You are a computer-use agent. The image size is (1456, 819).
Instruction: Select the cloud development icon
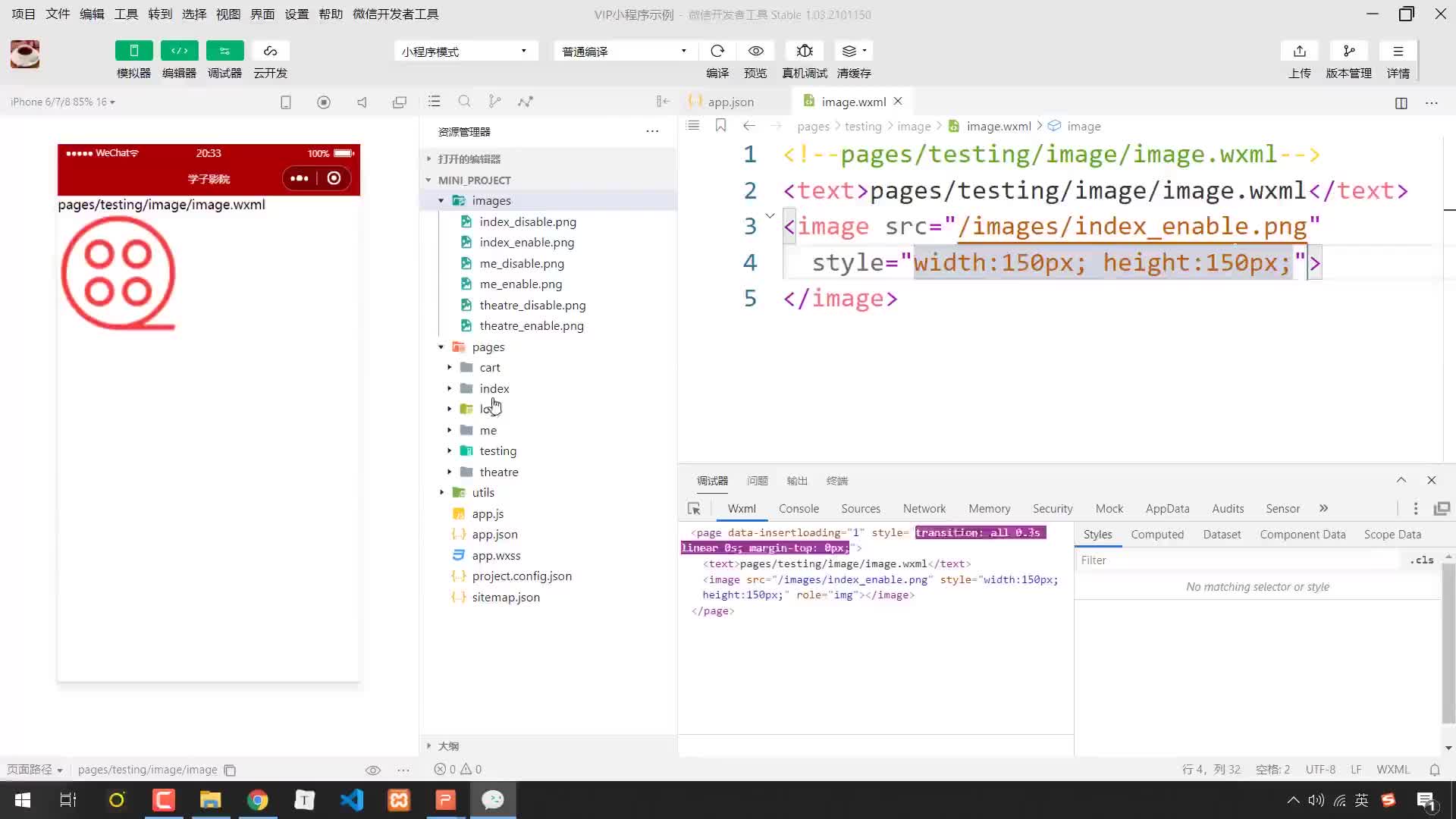coord(270,51)
